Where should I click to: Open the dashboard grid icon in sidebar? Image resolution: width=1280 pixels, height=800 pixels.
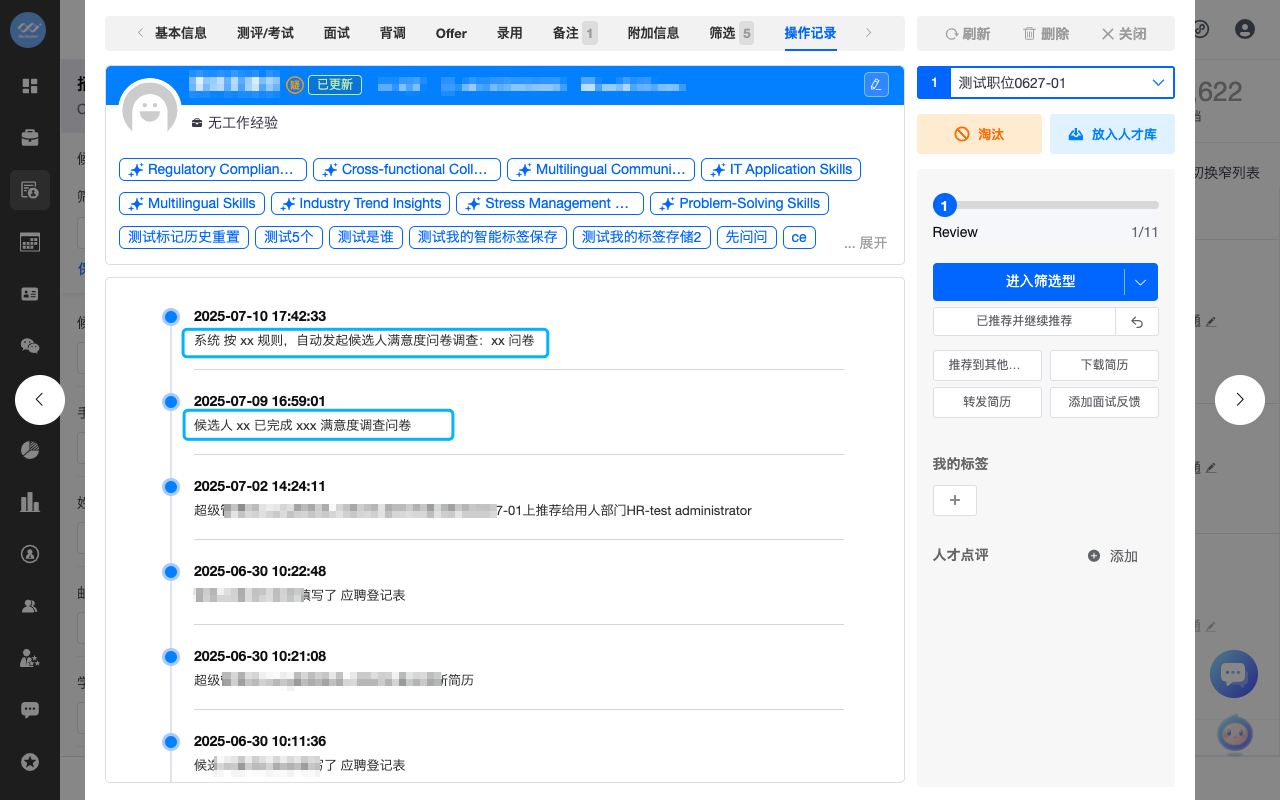(30, 86)
